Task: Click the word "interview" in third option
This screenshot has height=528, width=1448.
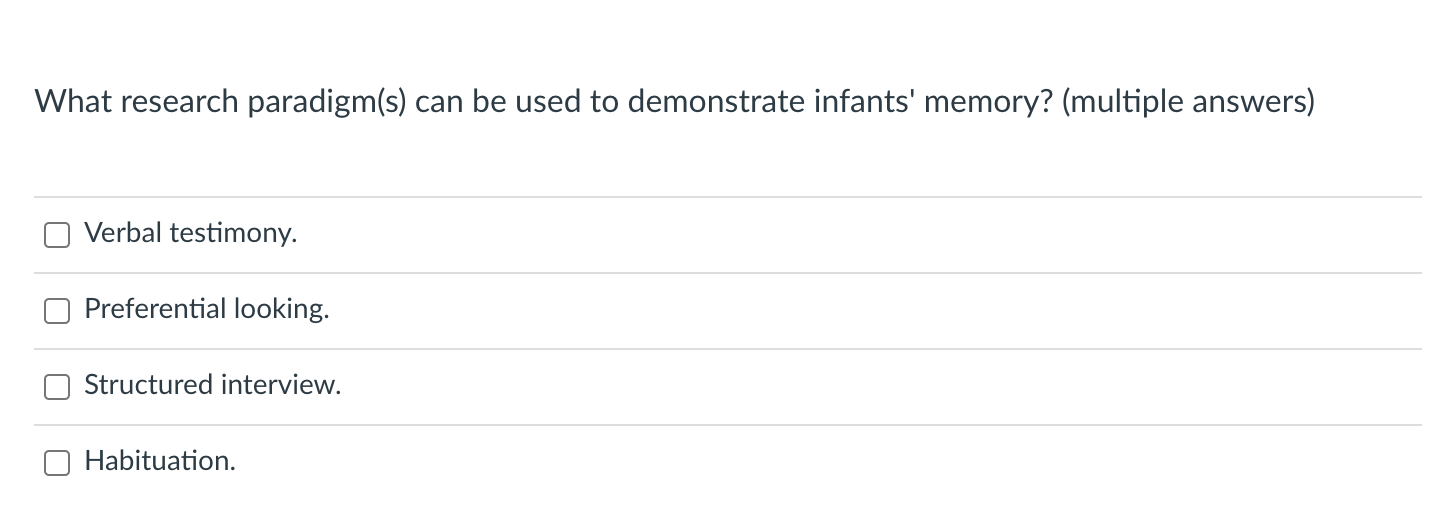Action: [x=280, y=386]
